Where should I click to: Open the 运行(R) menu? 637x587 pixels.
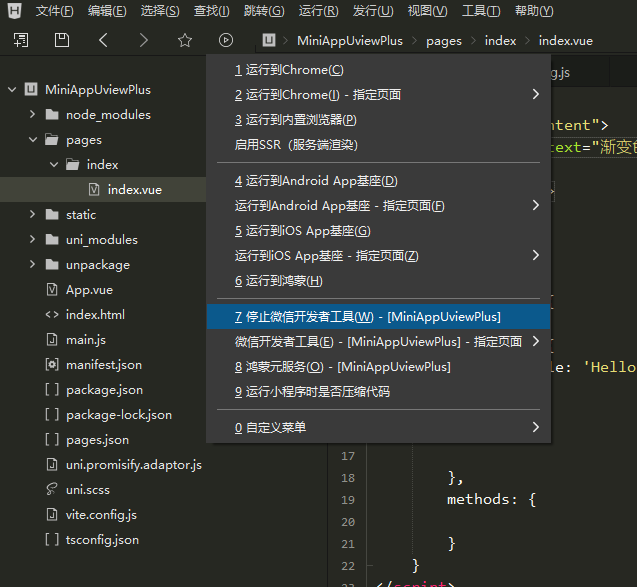click(318, 11)
